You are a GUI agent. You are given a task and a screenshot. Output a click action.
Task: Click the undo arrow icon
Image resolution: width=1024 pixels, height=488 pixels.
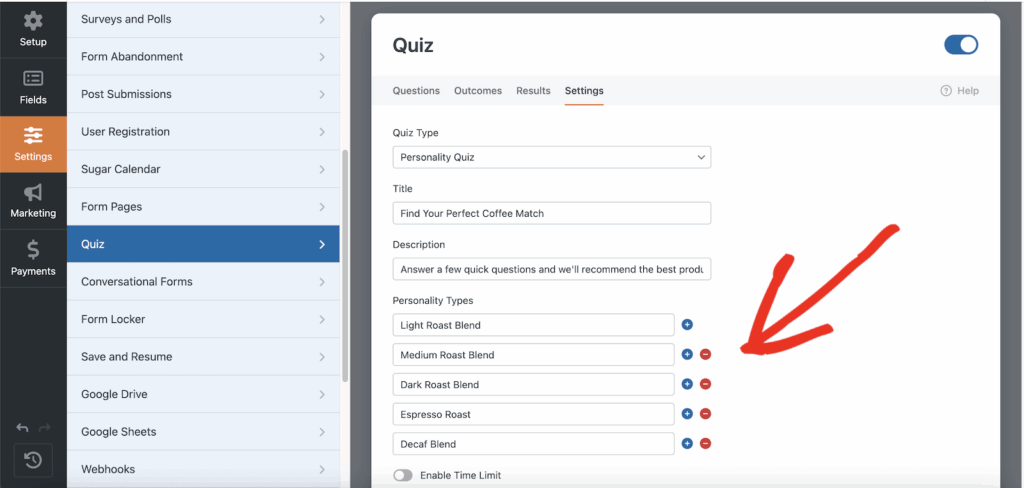coord(22,428)
